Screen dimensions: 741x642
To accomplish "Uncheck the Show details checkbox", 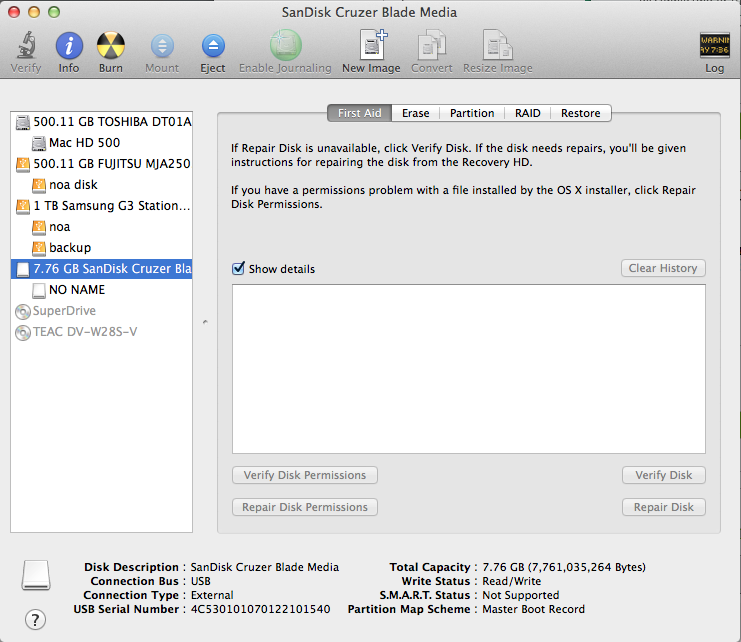I will [238, 268].
